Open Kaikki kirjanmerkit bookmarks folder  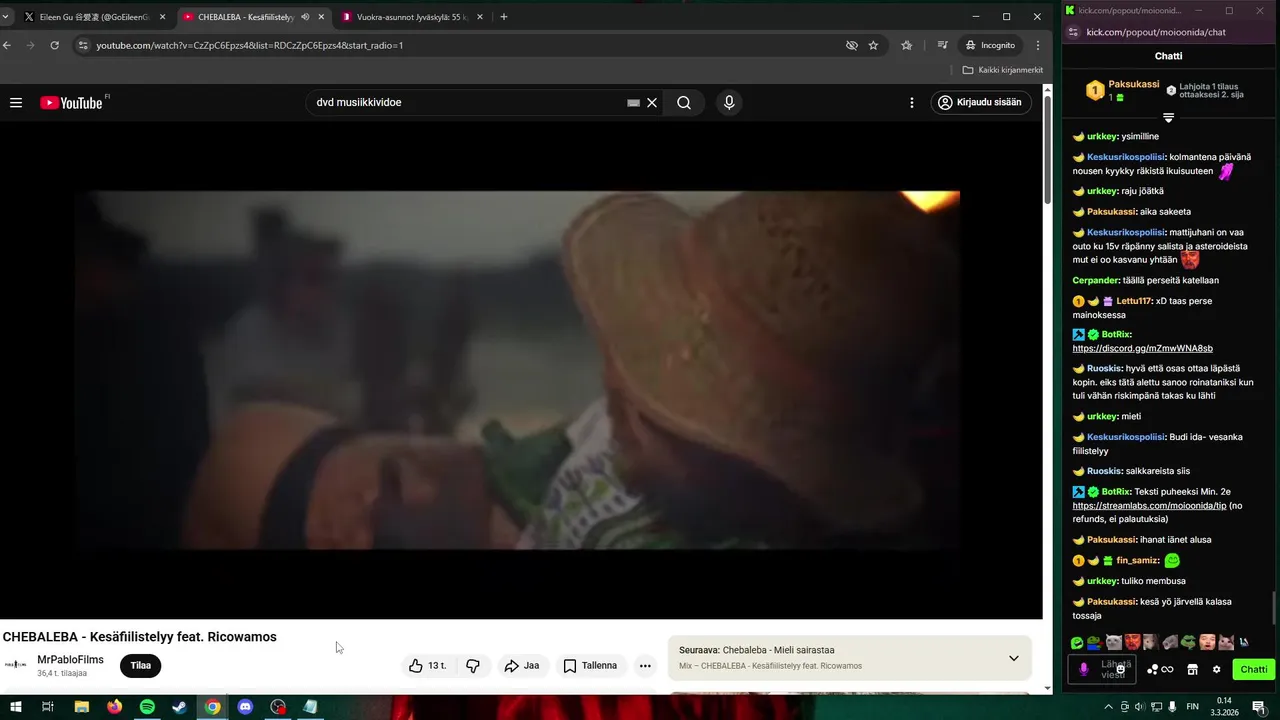click(x=1003, y=70)
